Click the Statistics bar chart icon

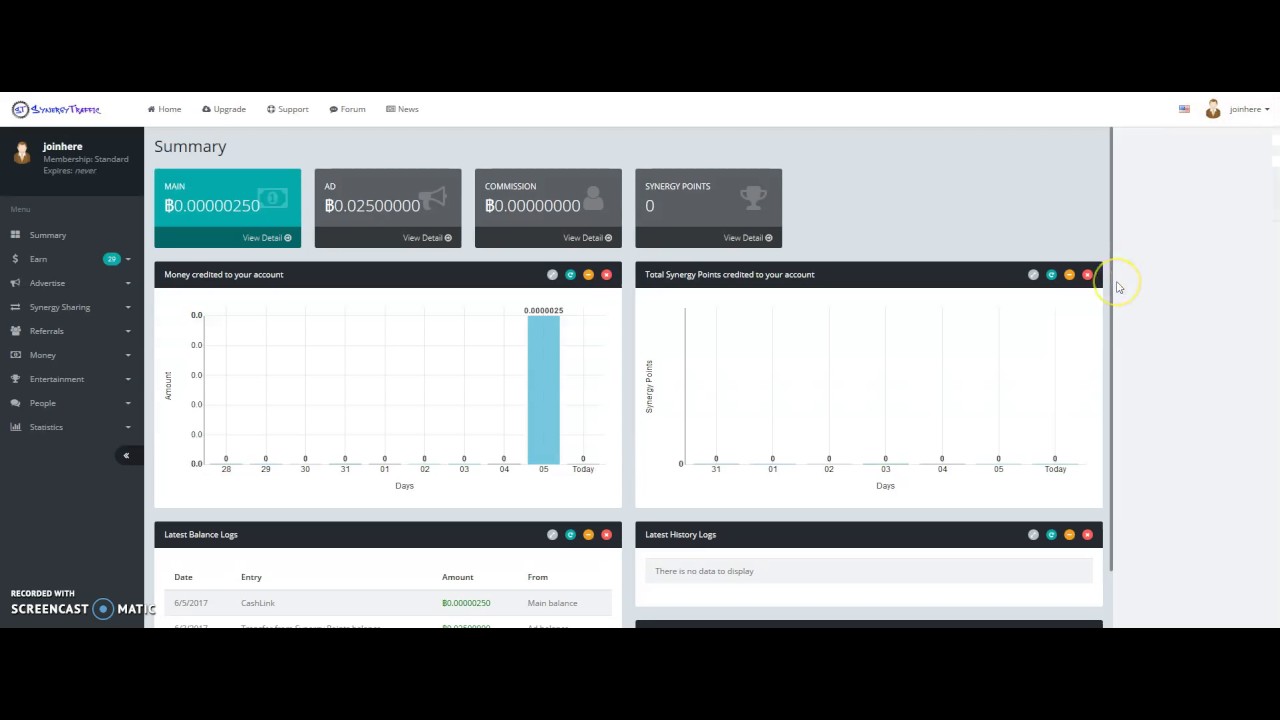[x=15, y=427]
